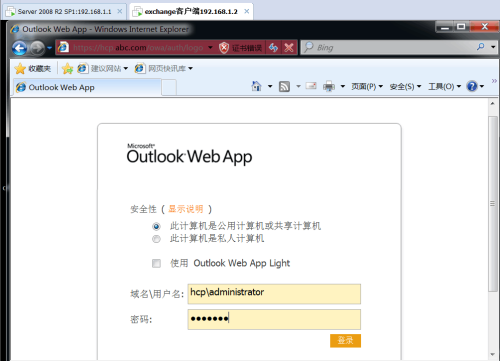
Task: Click the RSS feeds icon
Action: tap(284, 87)
